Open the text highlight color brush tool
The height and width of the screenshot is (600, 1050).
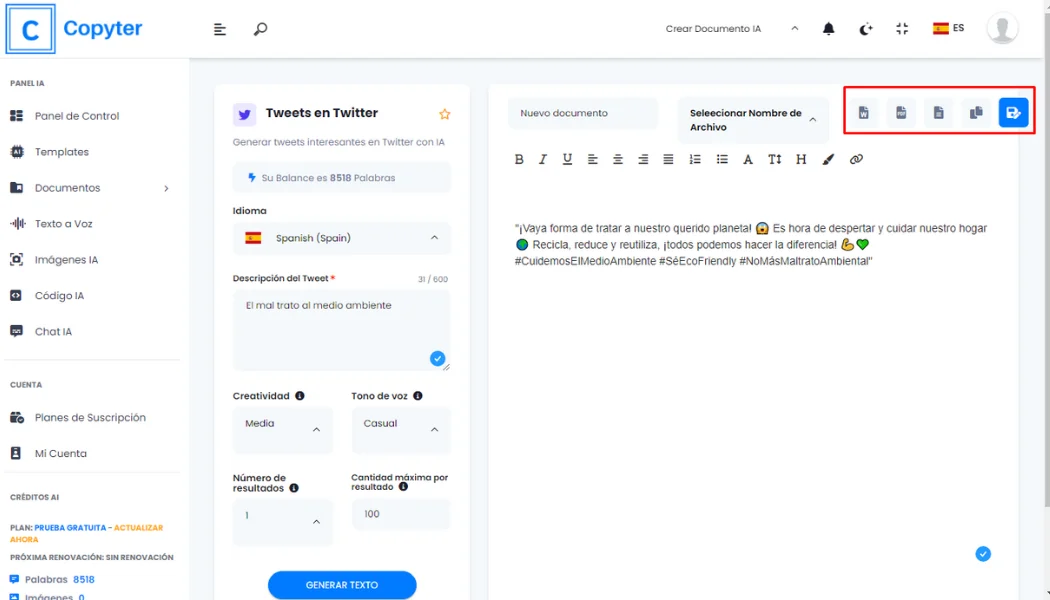coord(828,159)
